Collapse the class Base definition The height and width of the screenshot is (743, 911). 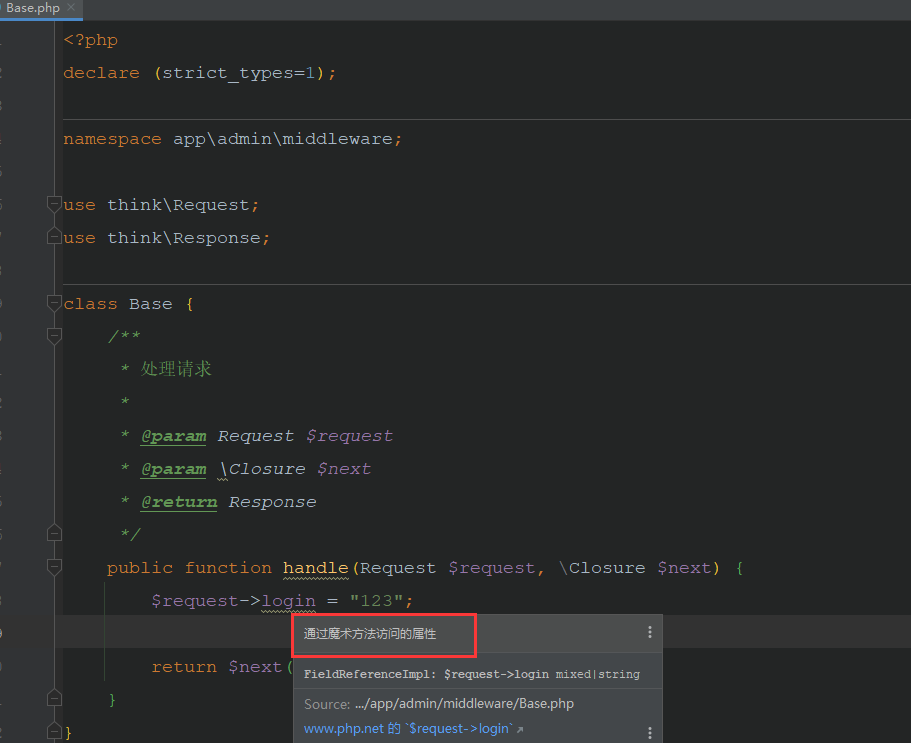pyautogui.click(x=54, y=304)
